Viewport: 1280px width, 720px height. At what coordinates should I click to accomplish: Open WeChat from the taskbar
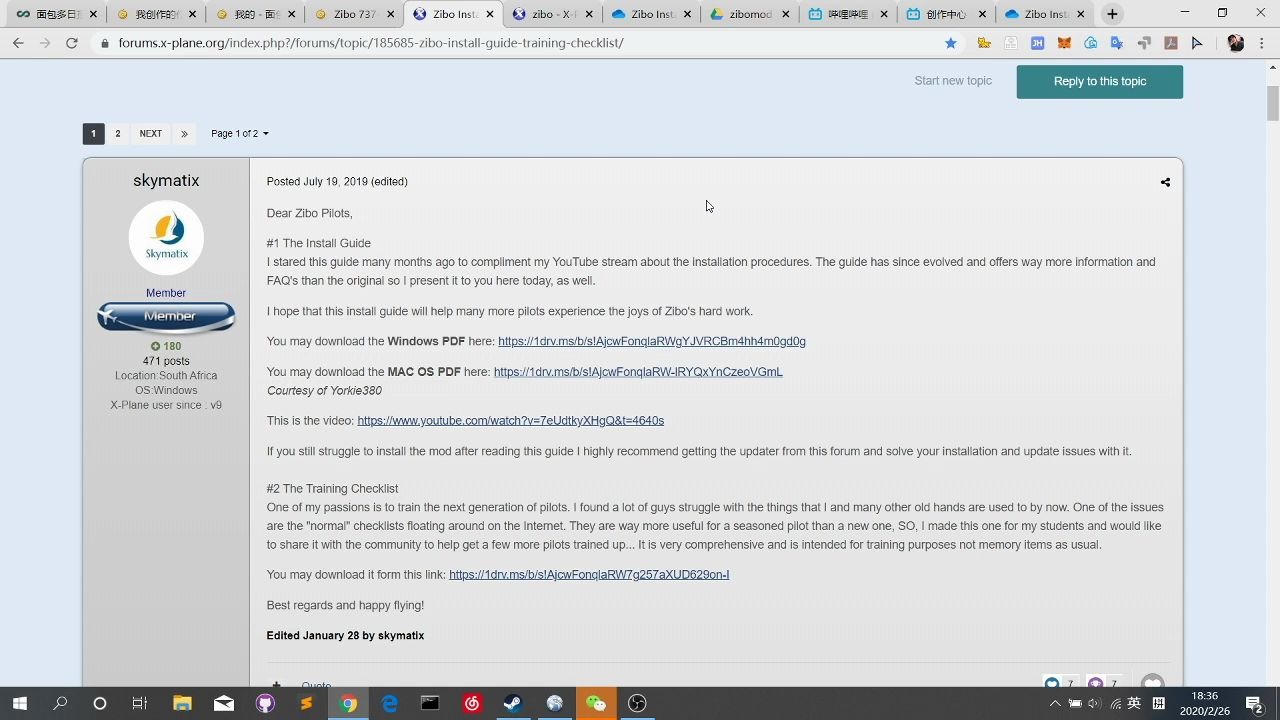tap(596, 703)
